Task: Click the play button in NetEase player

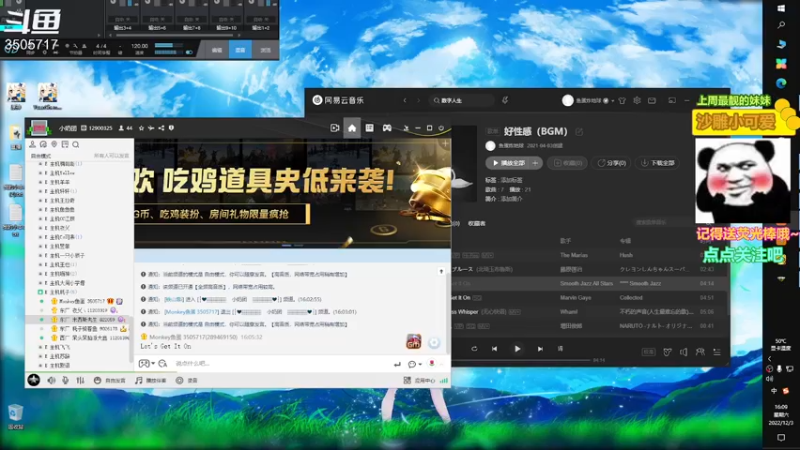Action: [517, 349]
